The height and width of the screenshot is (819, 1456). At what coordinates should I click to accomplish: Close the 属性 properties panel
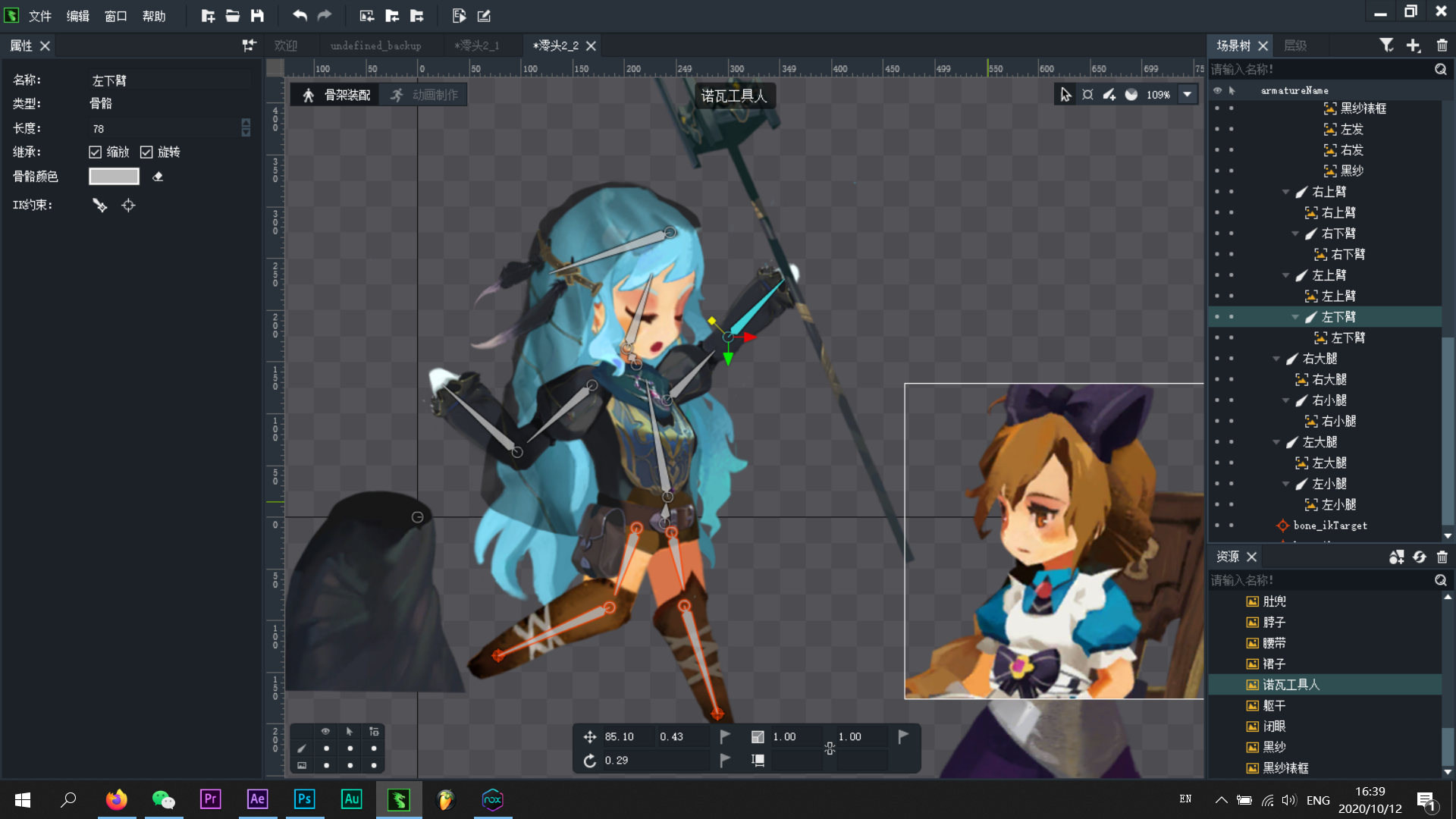[45, 46]
